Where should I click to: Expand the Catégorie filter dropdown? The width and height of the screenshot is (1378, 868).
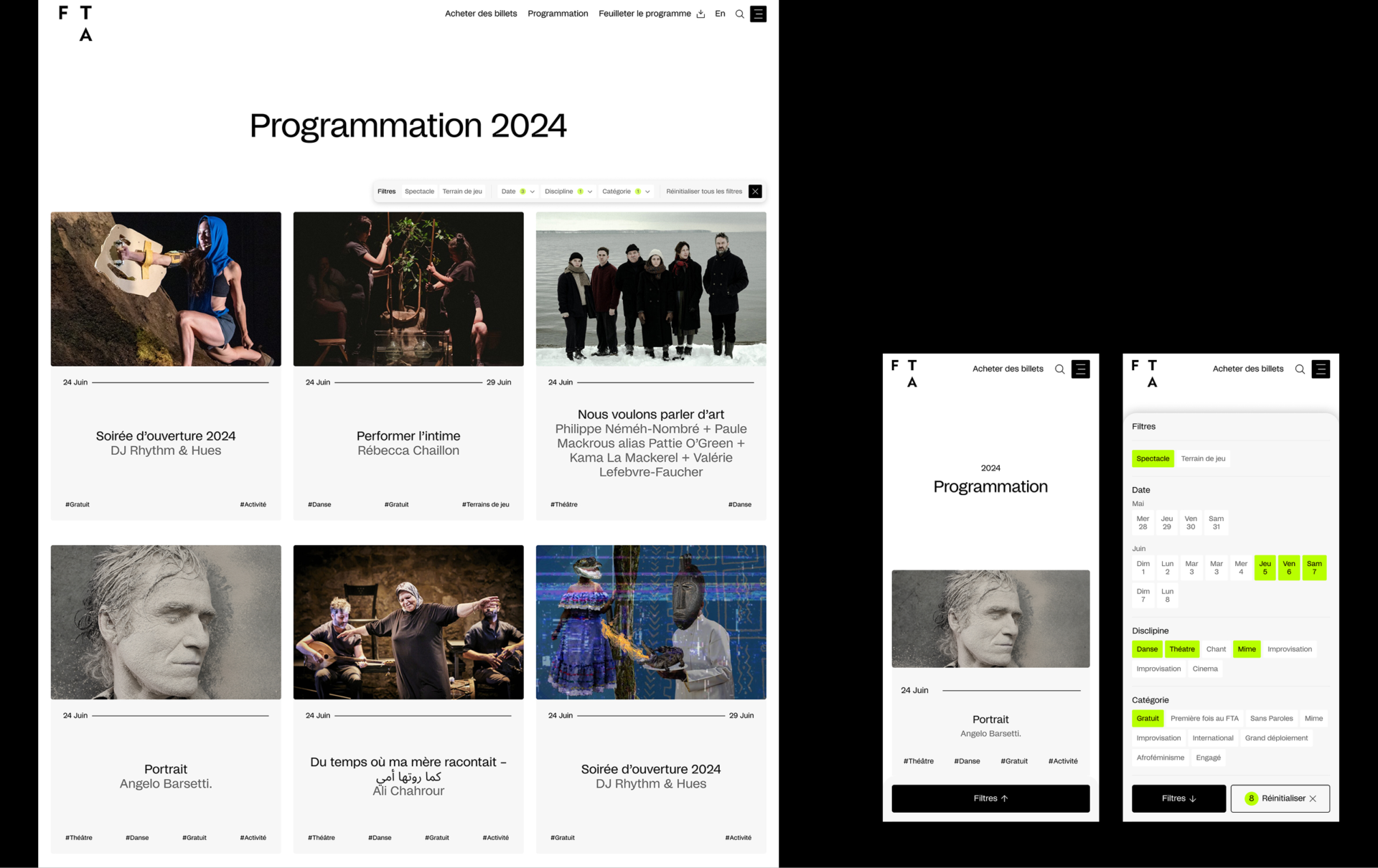(x=625, y=192)
